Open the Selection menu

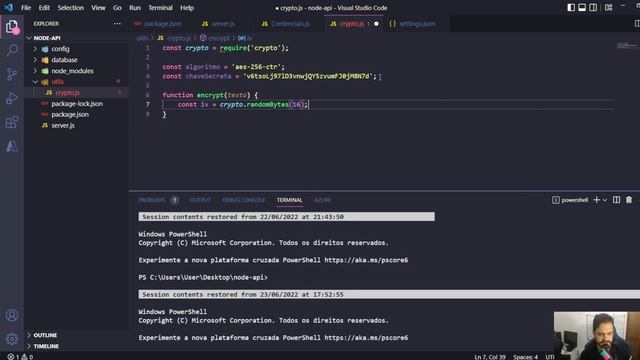(71, 8)
